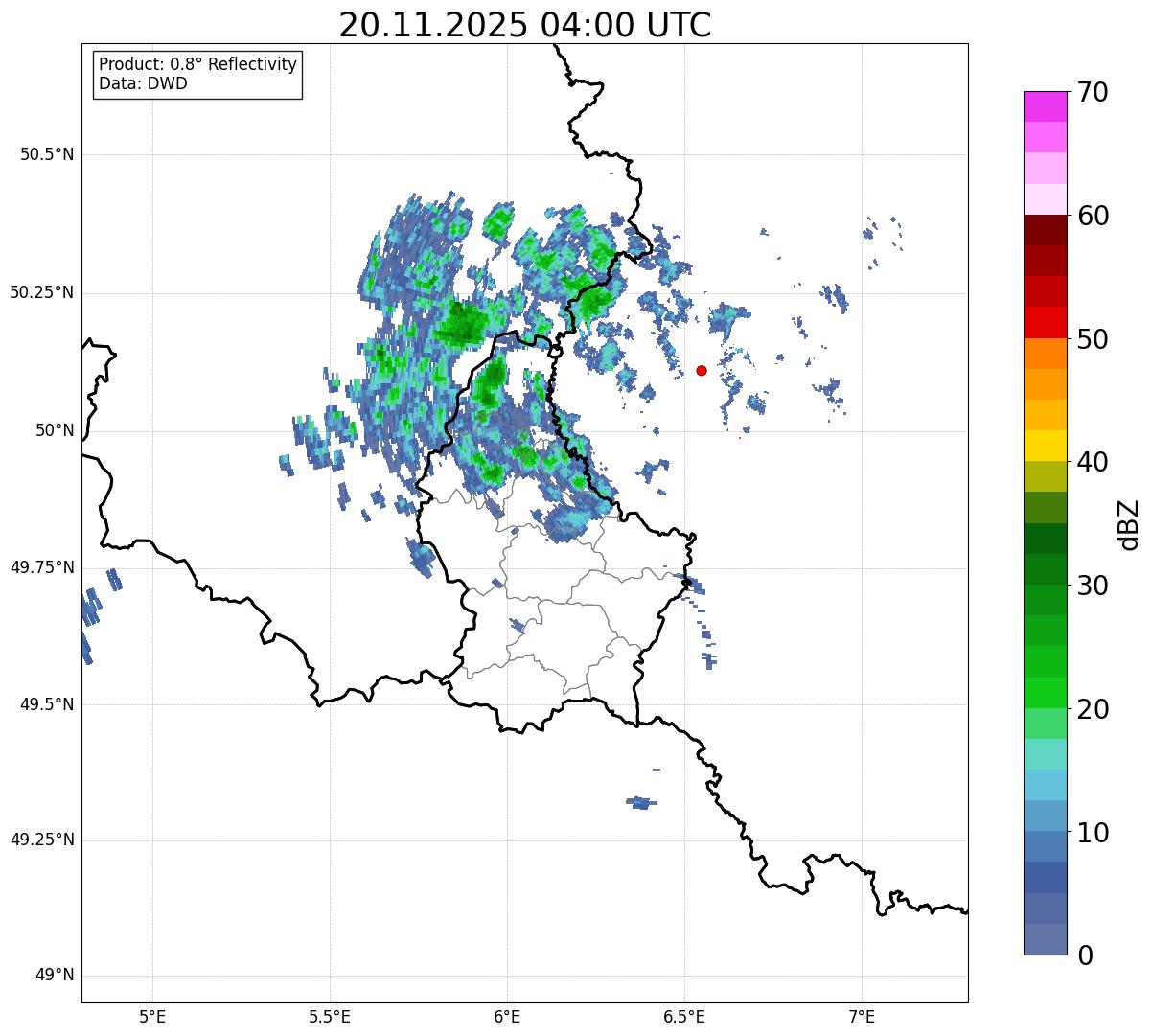Click the colorbar tick label 30
Image resolution: width=1152 pixels, height=1036 pixels.
(1094, 586)
